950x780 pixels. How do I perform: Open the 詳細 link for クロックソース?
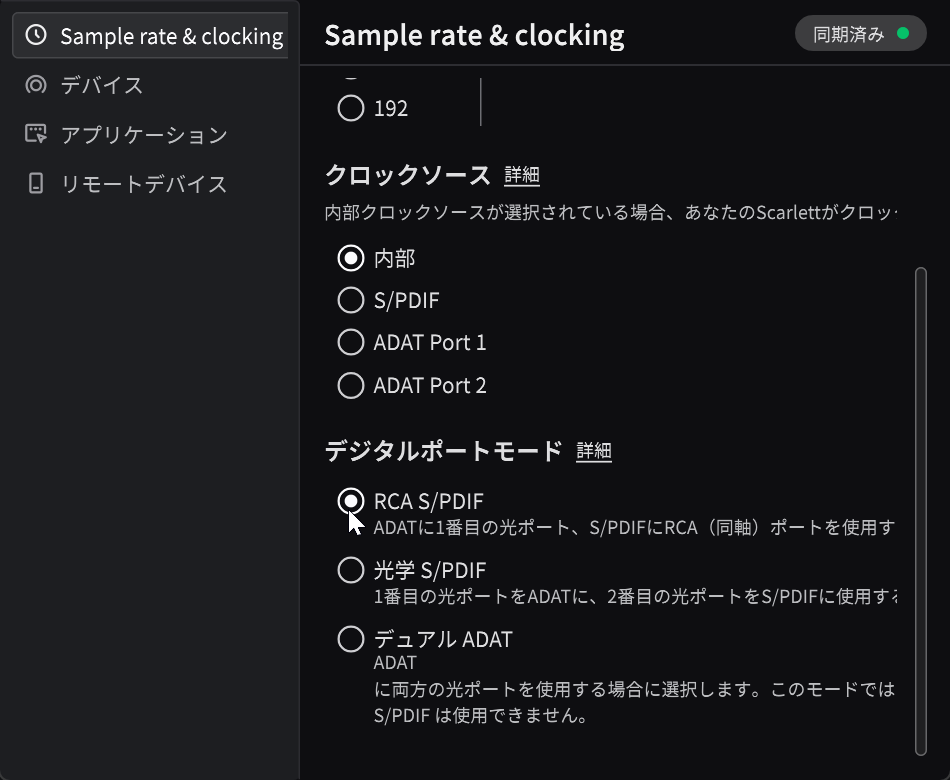click(522, 175)
